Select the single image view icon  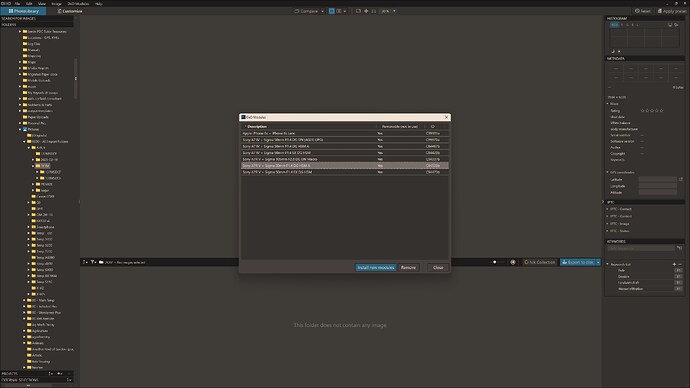click(331, 11)
